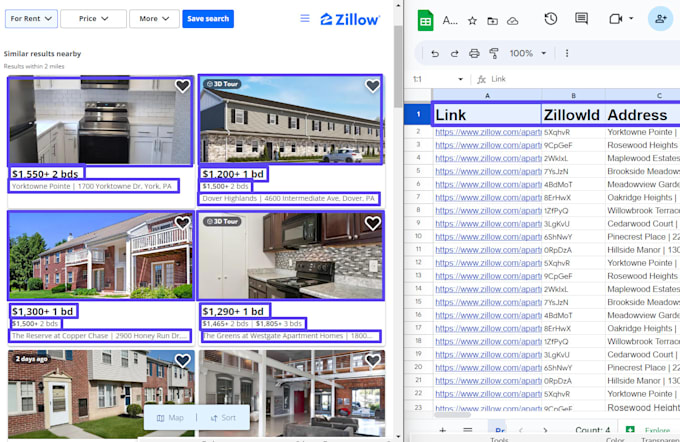
Task: Select row 1 header
Action: (x=418, y=115)
